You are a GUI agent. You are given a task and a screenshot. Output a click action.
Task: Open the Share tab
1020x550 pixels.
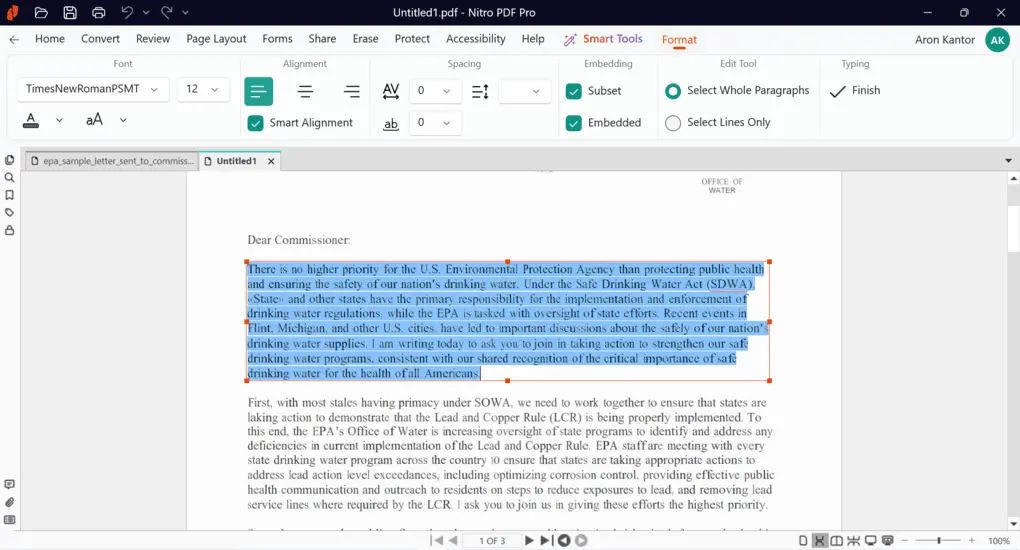(x=322, y=39)
